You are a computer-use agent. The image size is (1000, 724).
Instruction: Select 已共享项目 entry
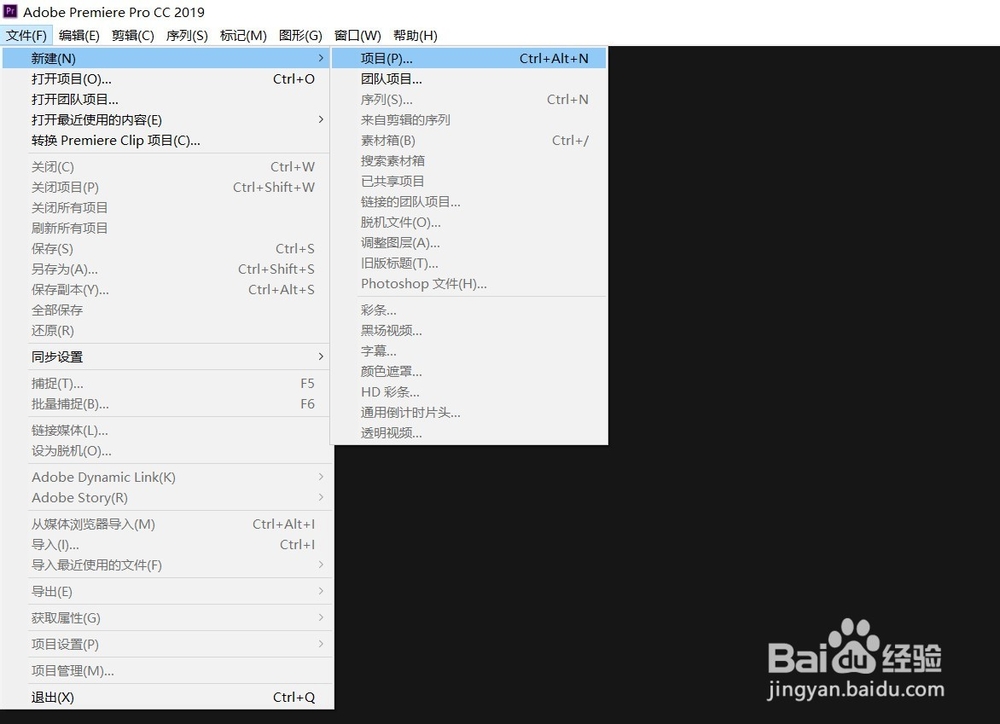click(469, 181)
